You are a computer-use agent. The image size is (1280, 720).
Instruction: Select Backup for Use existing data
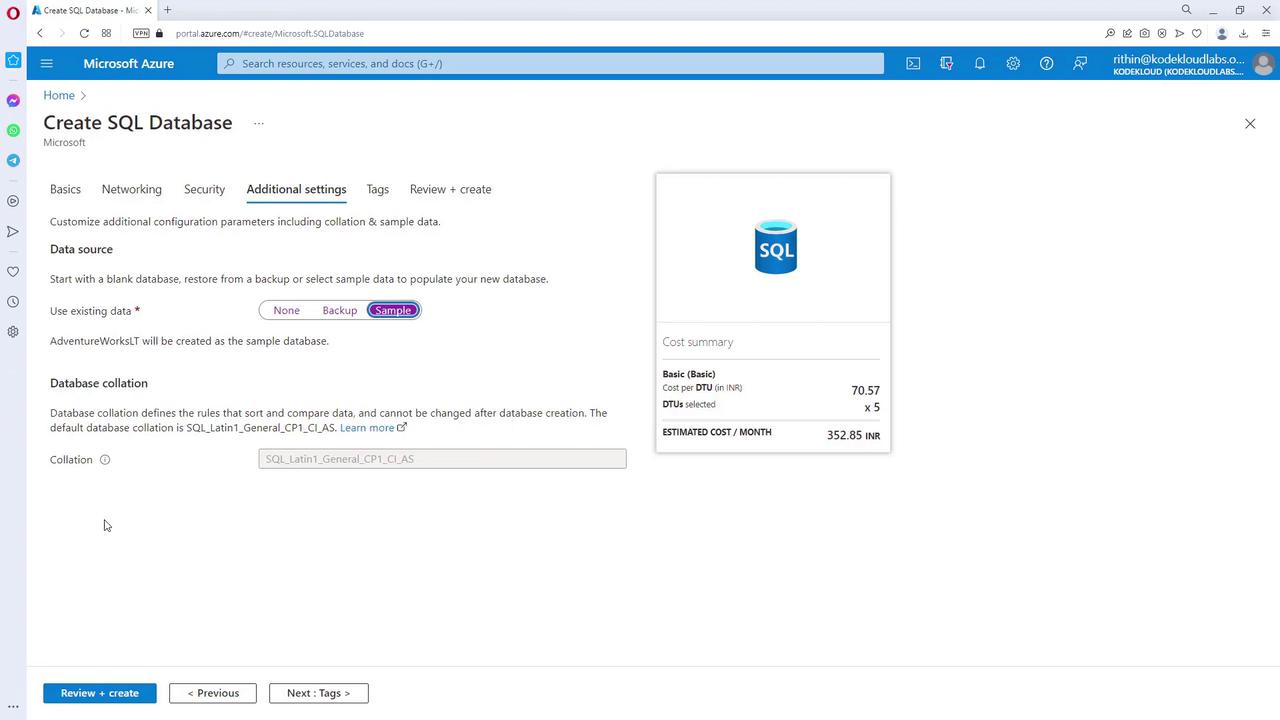pos(340,310)
